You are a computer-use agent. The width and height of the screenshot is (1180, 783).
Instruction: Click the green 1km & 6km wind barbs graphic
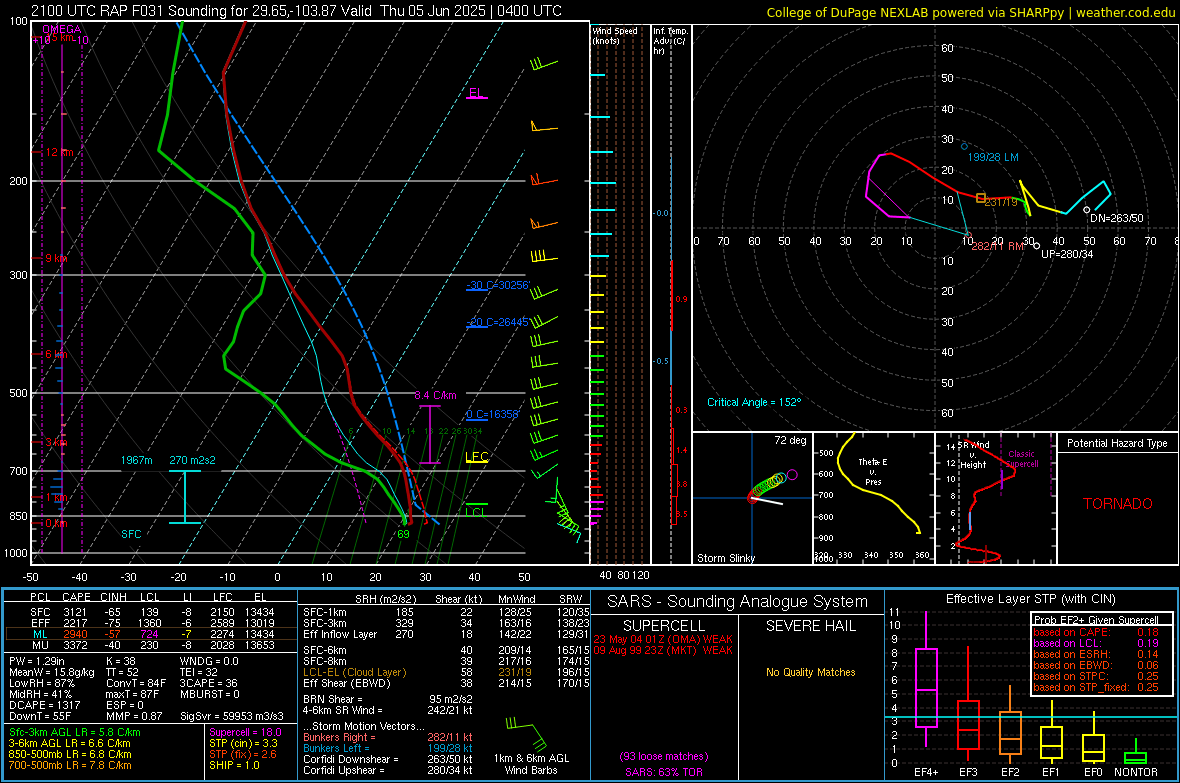click(x=528, y=733)
